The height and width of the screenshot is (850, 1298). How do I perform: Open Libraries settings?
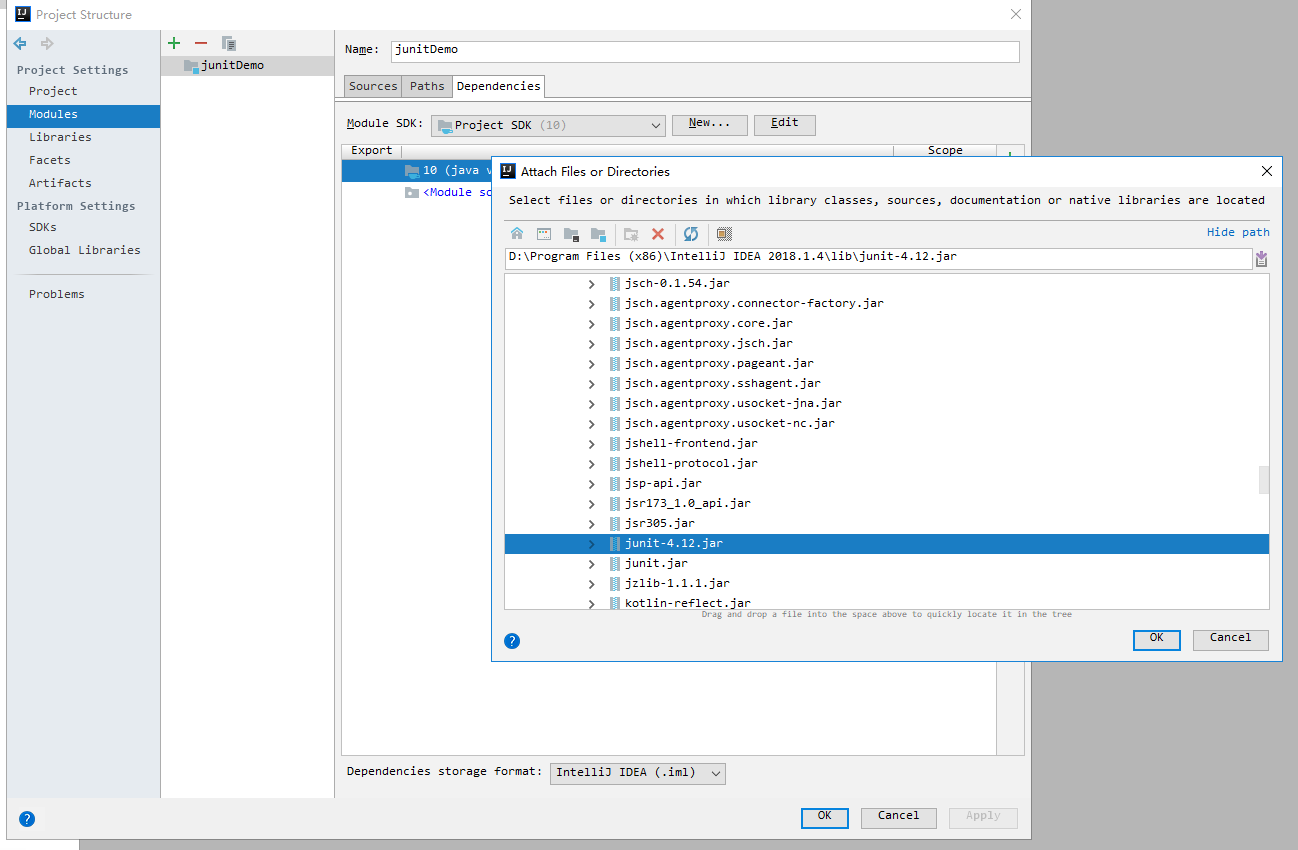(x=60, y=137)
